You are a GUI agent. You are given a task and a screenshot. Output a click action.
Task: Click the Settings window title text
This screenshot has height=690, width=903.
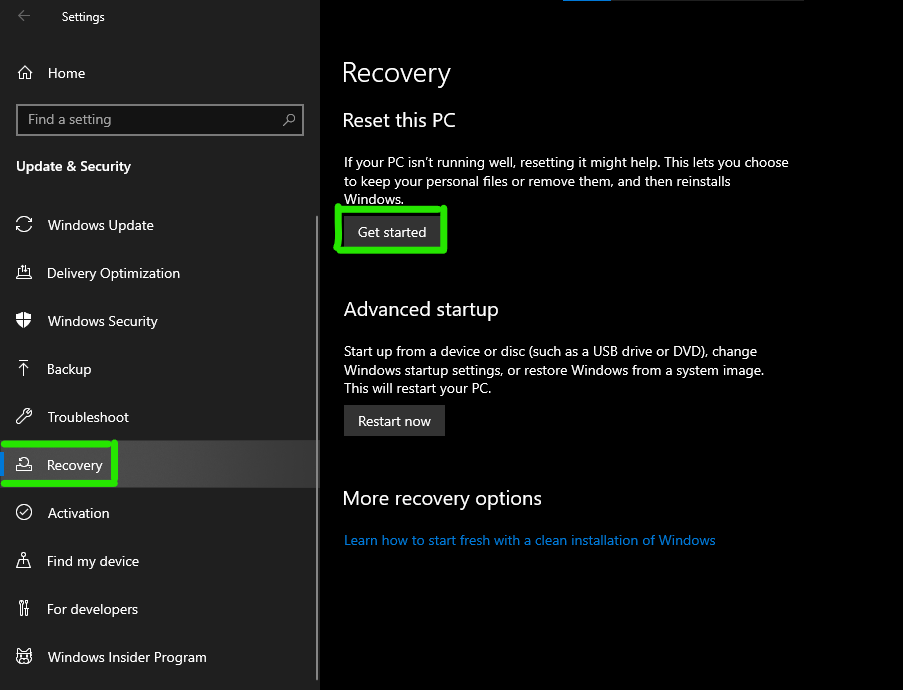(83, 17)
